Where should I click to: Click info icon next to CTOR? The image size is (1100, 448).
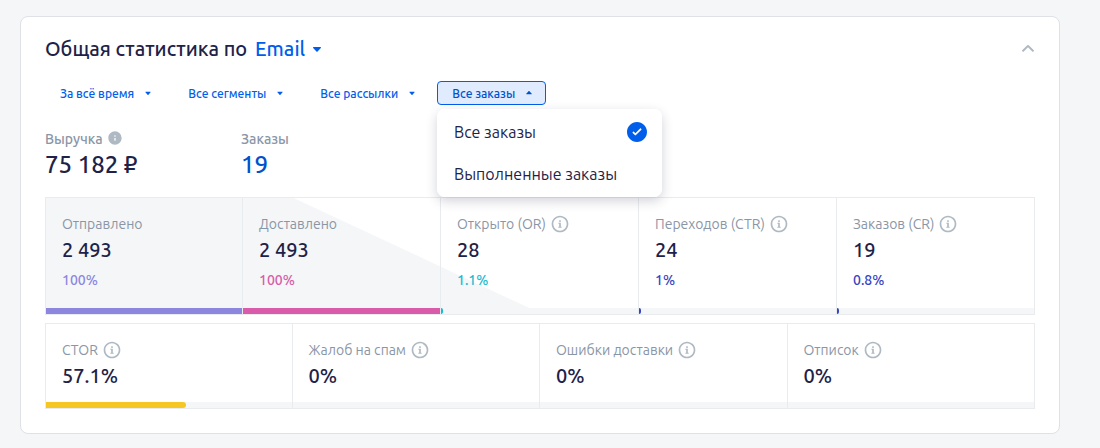pos(112,350)
